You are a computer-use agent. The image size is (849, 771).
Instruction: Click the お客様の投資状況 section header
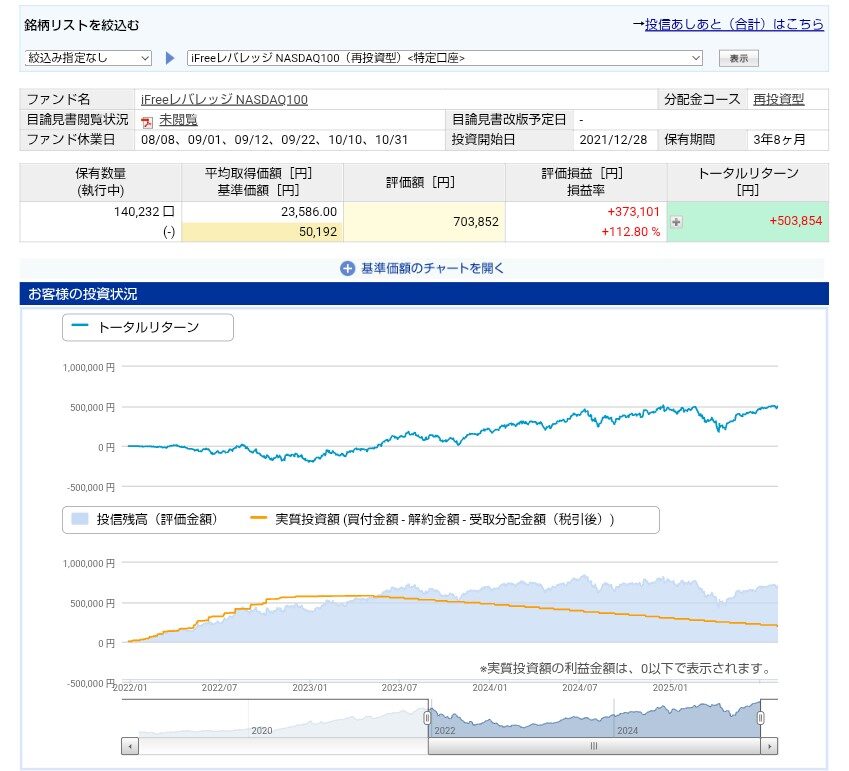[x=424, y=294]
